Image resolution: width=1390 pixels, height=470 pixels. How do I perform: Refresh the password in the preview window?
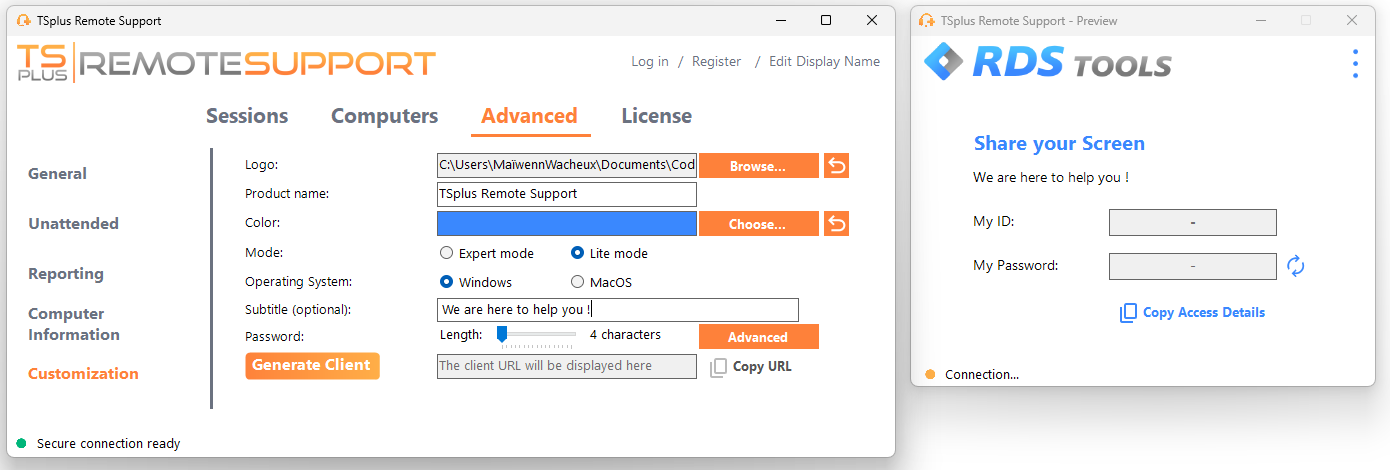coord(1296,266)
